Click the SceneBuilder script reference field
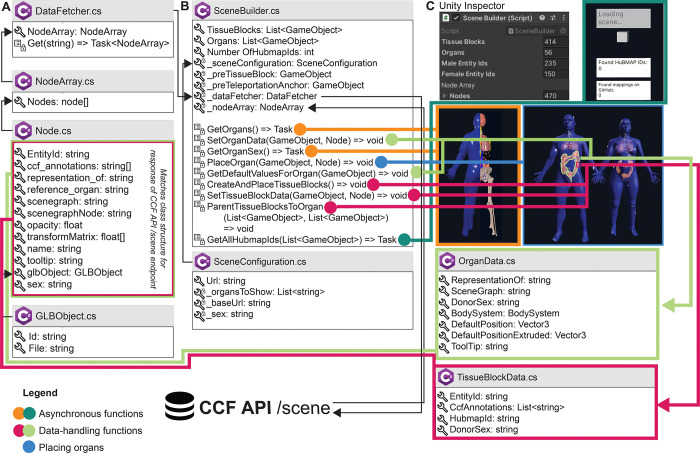Screen dimensions: 700x453 [537, 31]
